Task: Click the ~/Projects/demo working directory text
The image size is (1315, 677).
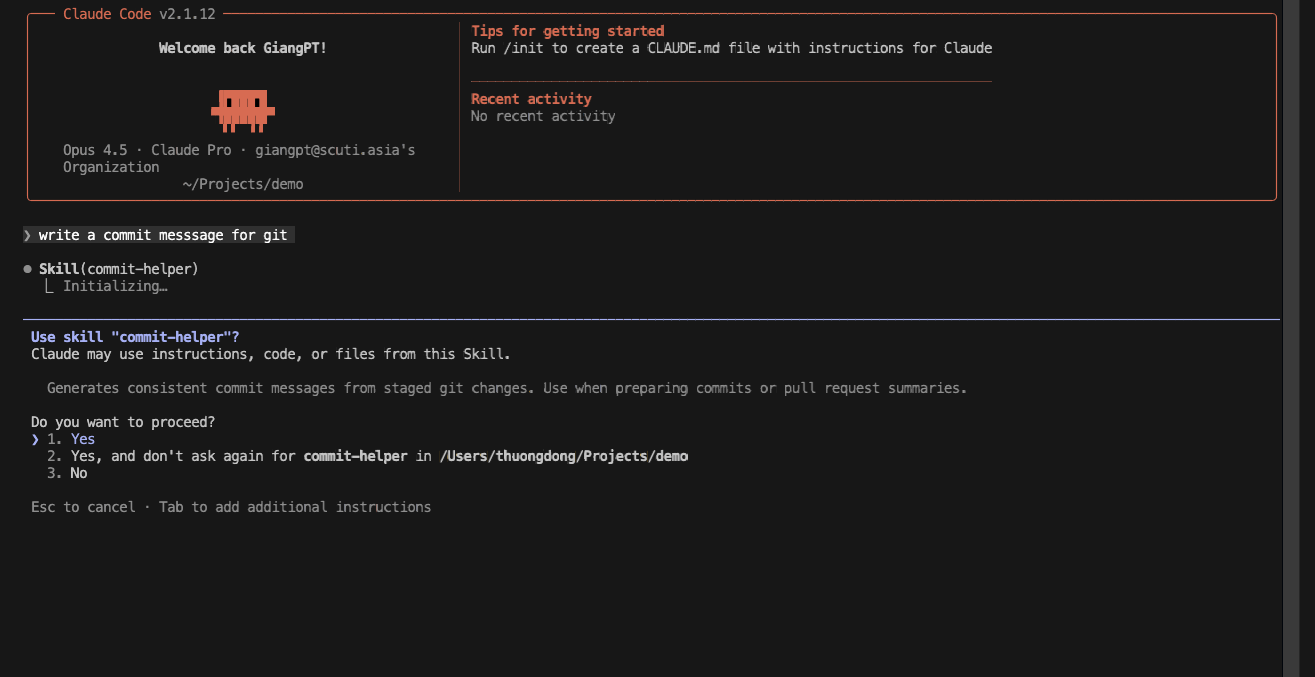Action: (242, 184)
